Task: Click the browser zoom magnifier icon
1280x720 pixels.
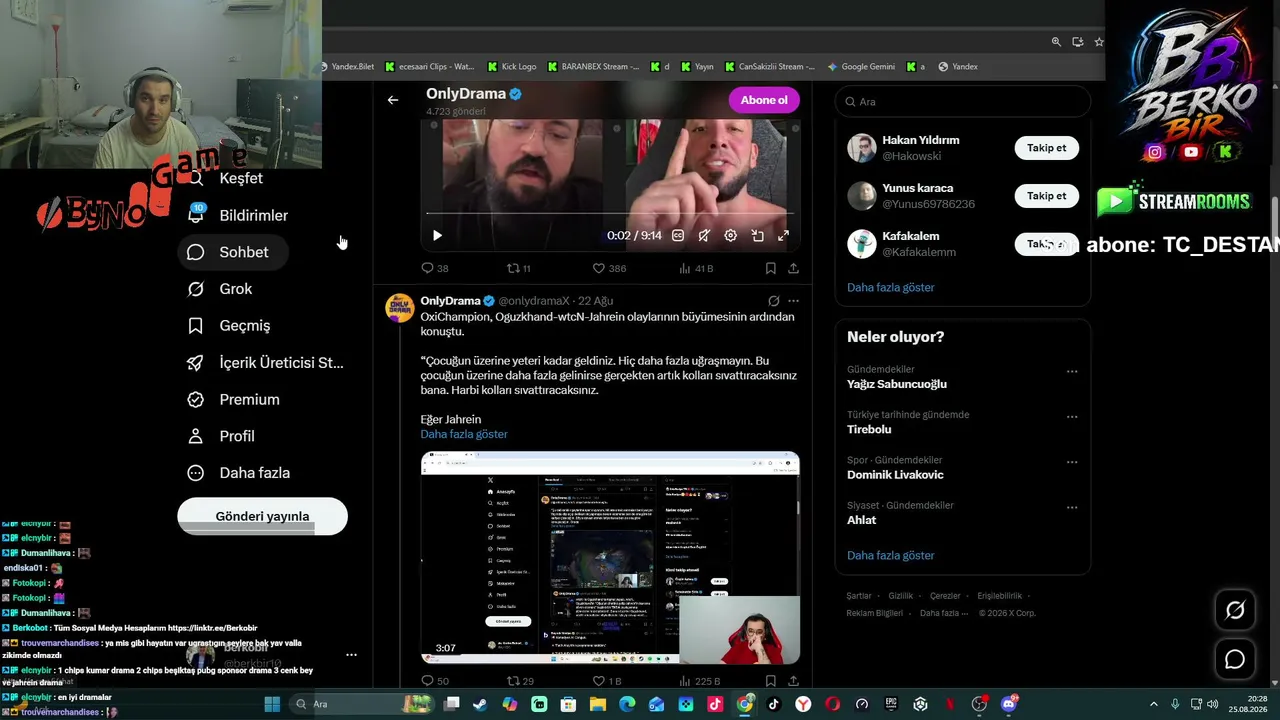Action: (x=1056, y=42)
